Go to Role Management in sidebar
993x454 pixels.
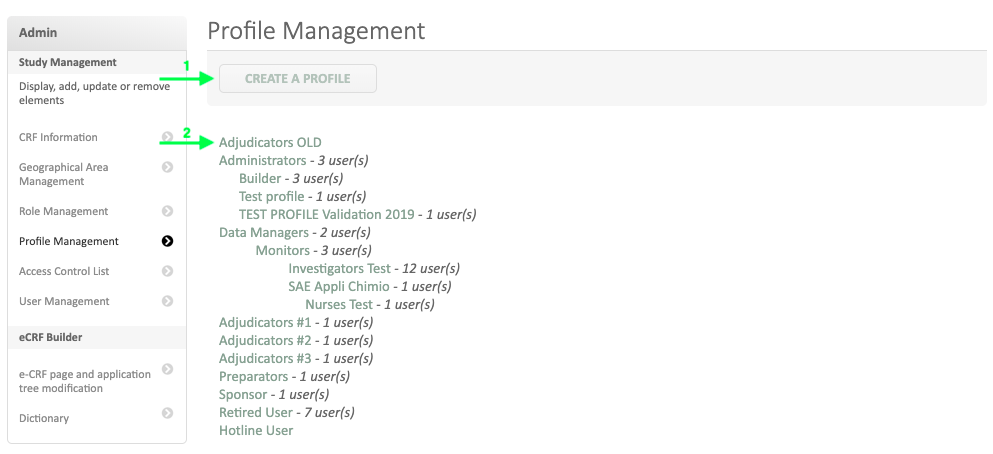point(63,211)
